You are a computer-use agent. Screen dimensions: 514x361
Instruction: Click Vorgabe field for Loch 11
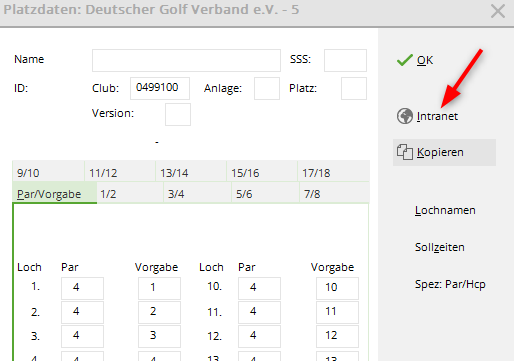(x=337, y=312)
